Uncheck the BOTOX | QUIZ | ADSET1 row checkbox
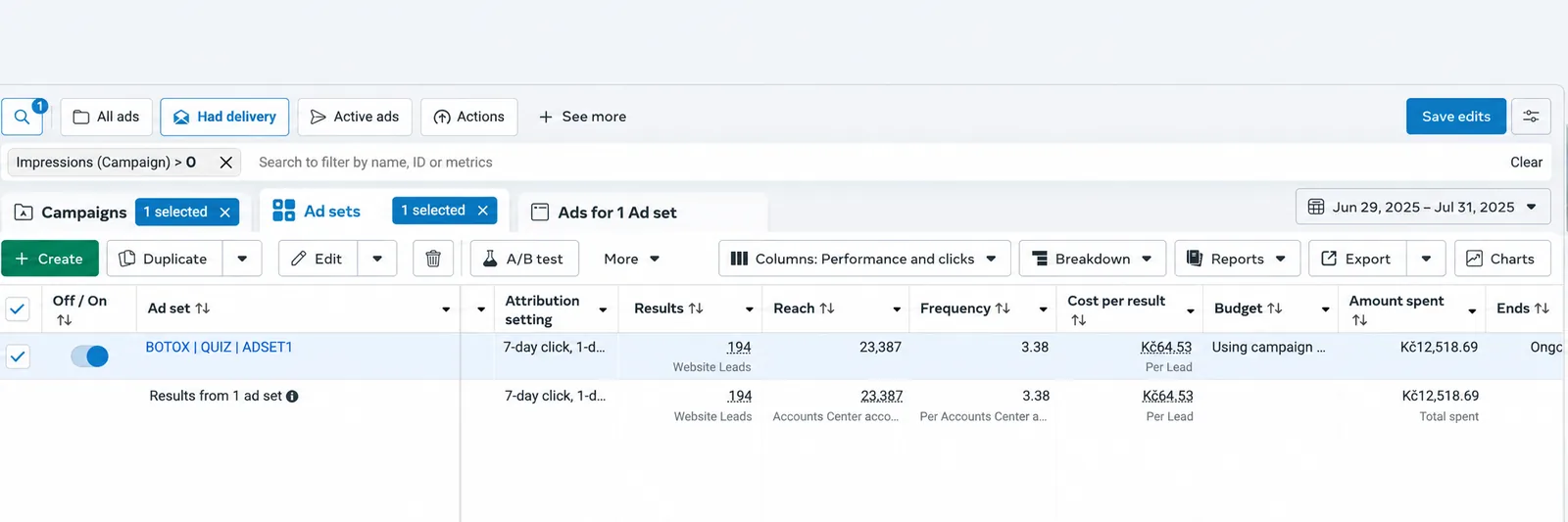The height and width of the screenshot is (522, 1568). [x=18, y=356]
